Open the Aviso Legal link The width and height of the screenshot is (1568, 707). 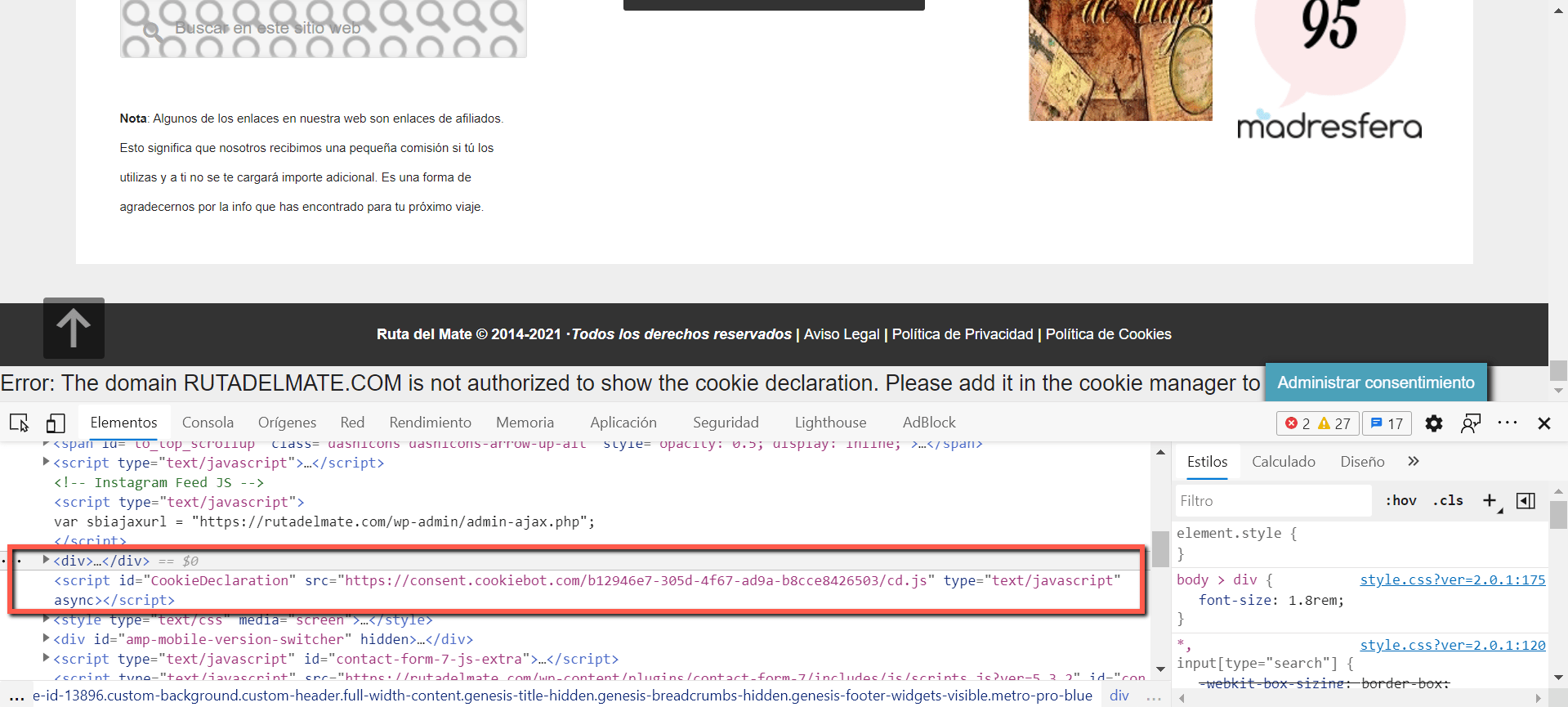point(842,334)
